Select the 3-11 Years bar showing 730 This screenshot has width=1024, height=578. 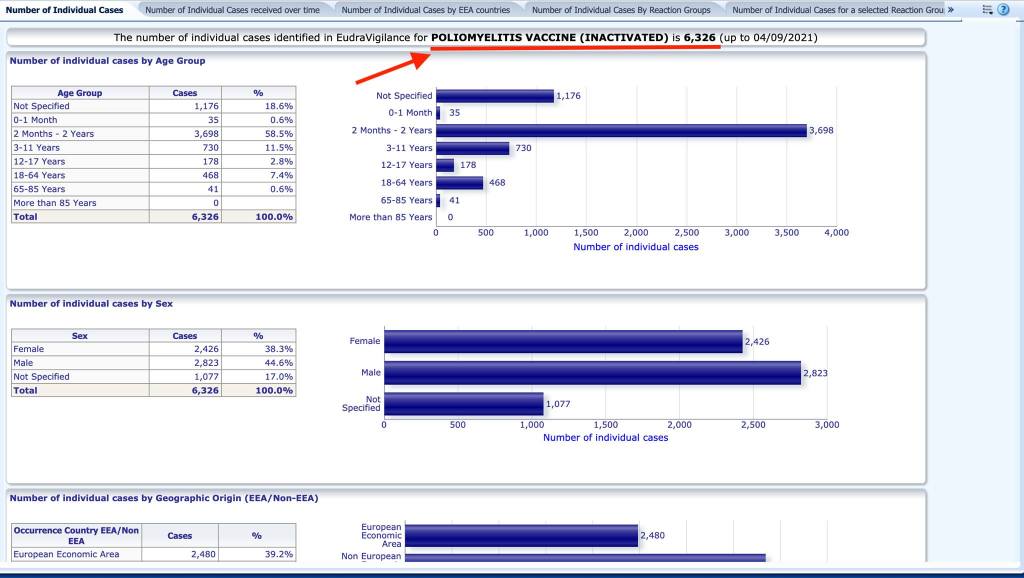(x=472, y=148)
